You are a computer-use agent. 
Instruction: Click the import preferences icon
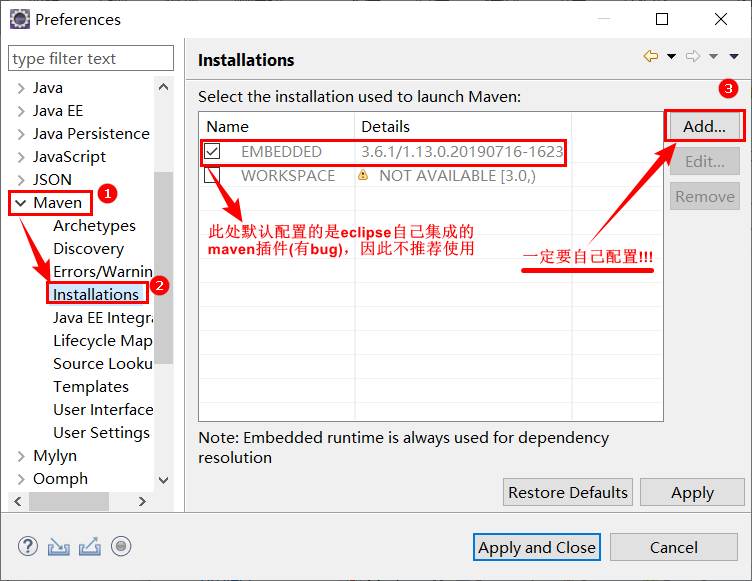[59, 546]
